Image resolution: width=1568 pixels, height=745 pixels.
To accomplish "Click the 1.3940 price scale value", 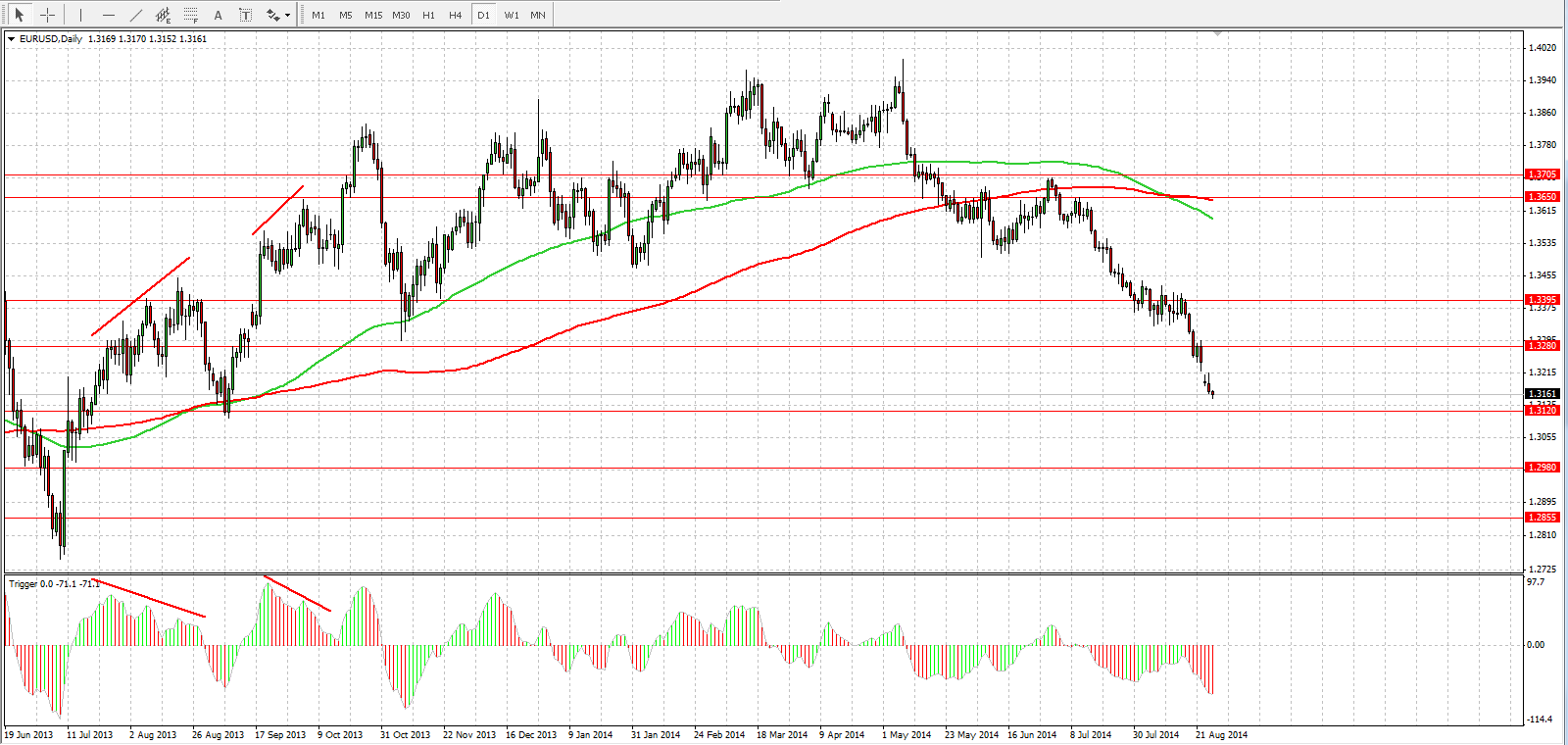I will 1543,80.
